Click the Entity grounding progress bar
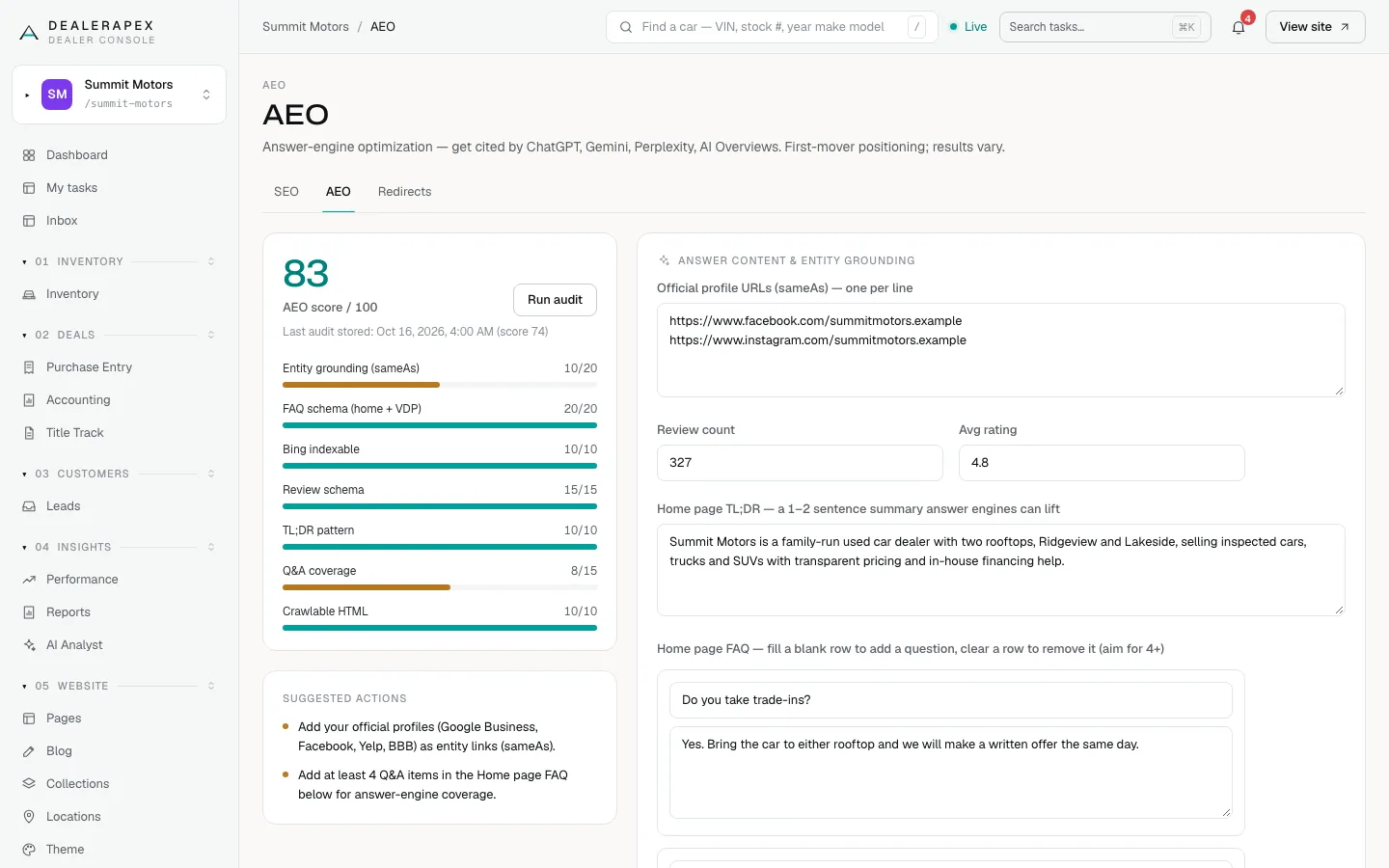Screen dimensions: 1389x868 440,385
